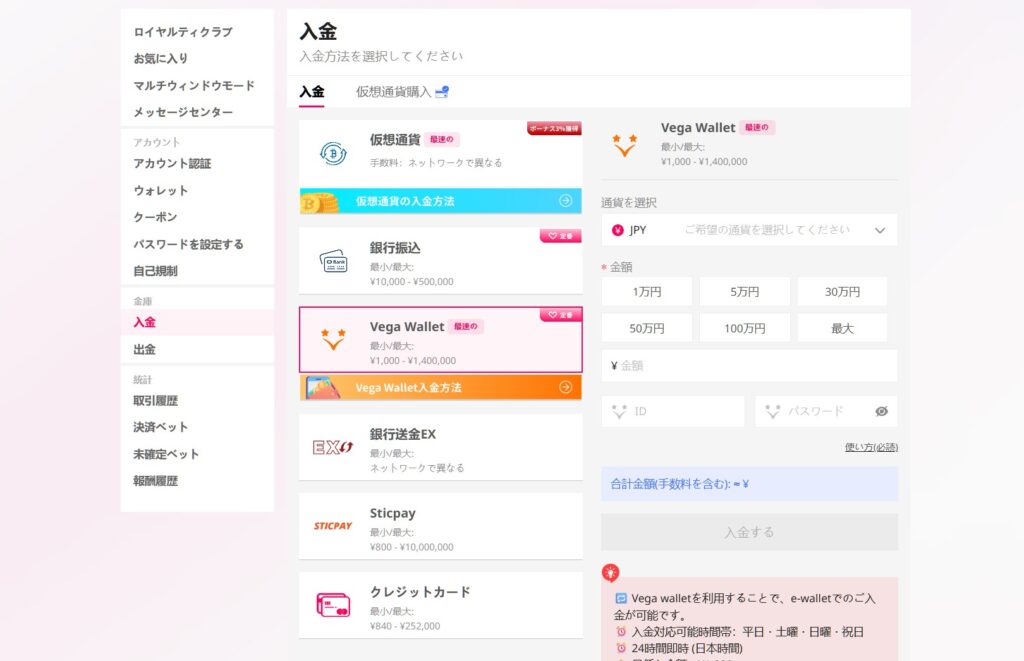Click the ボーナス3%獲得 ribbon badge
The width and height of the screenshot is (1024, 661).
(x=554, y=129)
